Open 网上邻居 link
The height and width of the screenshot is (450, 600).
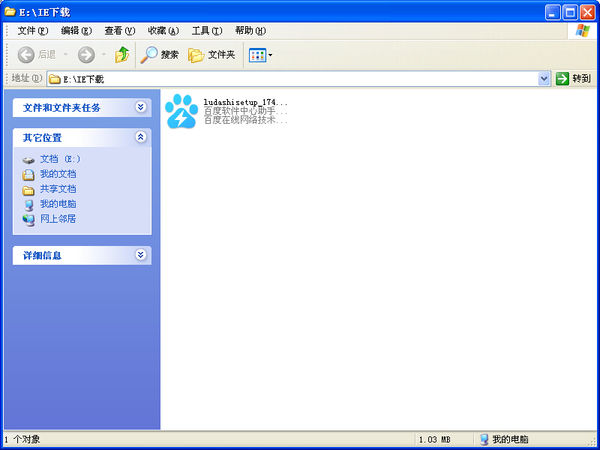point(58,219)
